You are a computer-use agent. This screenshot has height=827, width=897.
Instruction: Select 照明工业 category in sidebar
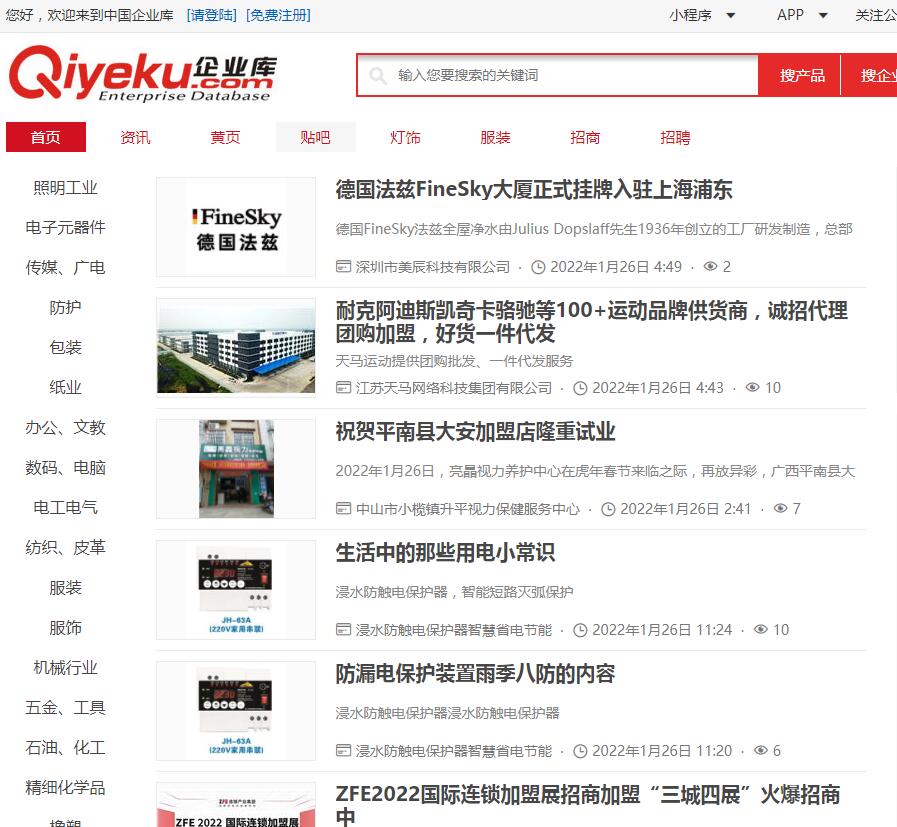pos(65,188)
